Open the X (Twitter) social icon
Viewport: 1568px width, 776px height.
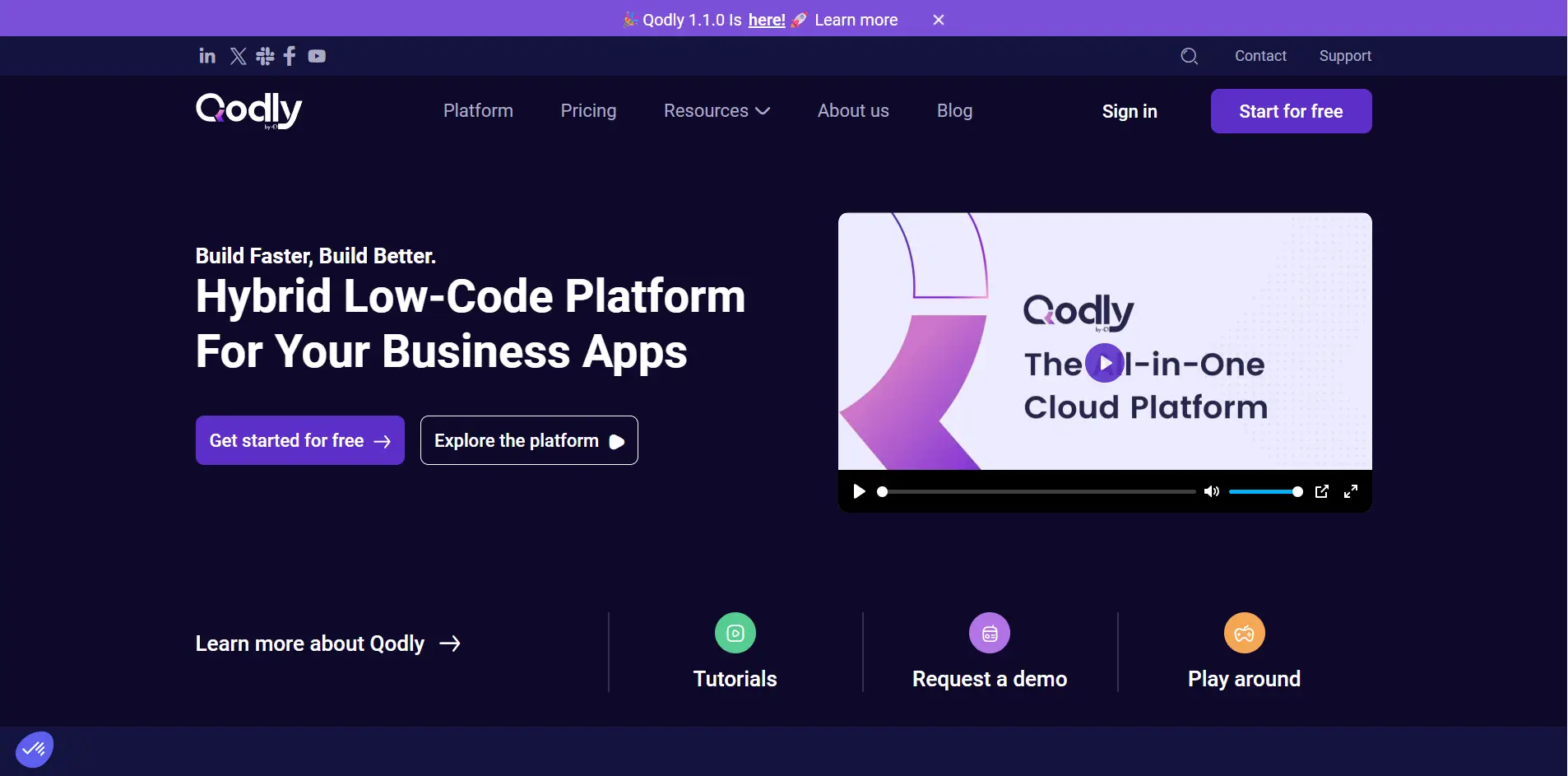pos(238,56)
